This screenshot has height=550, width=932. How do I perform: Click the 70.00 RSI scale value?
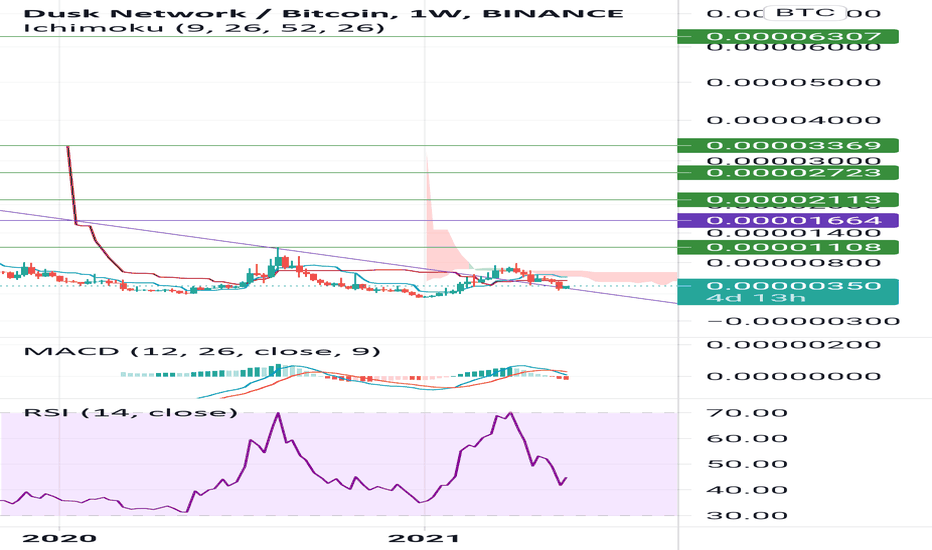pyautogui.click(x=748, y=413)
